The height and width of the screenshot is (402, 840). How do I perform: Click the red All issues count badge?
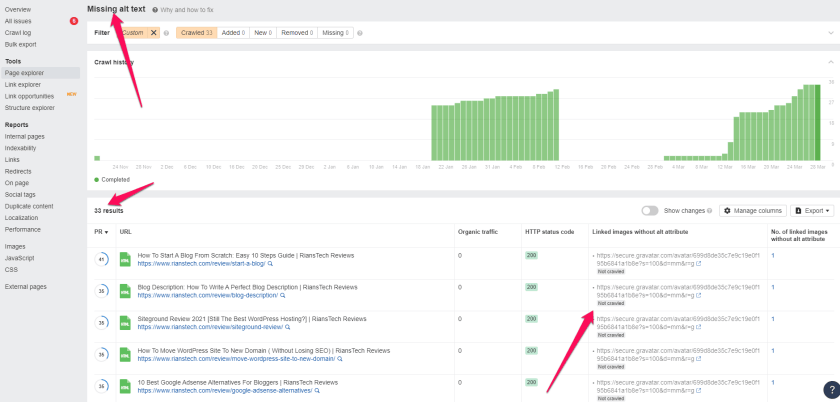pos(74,21)
